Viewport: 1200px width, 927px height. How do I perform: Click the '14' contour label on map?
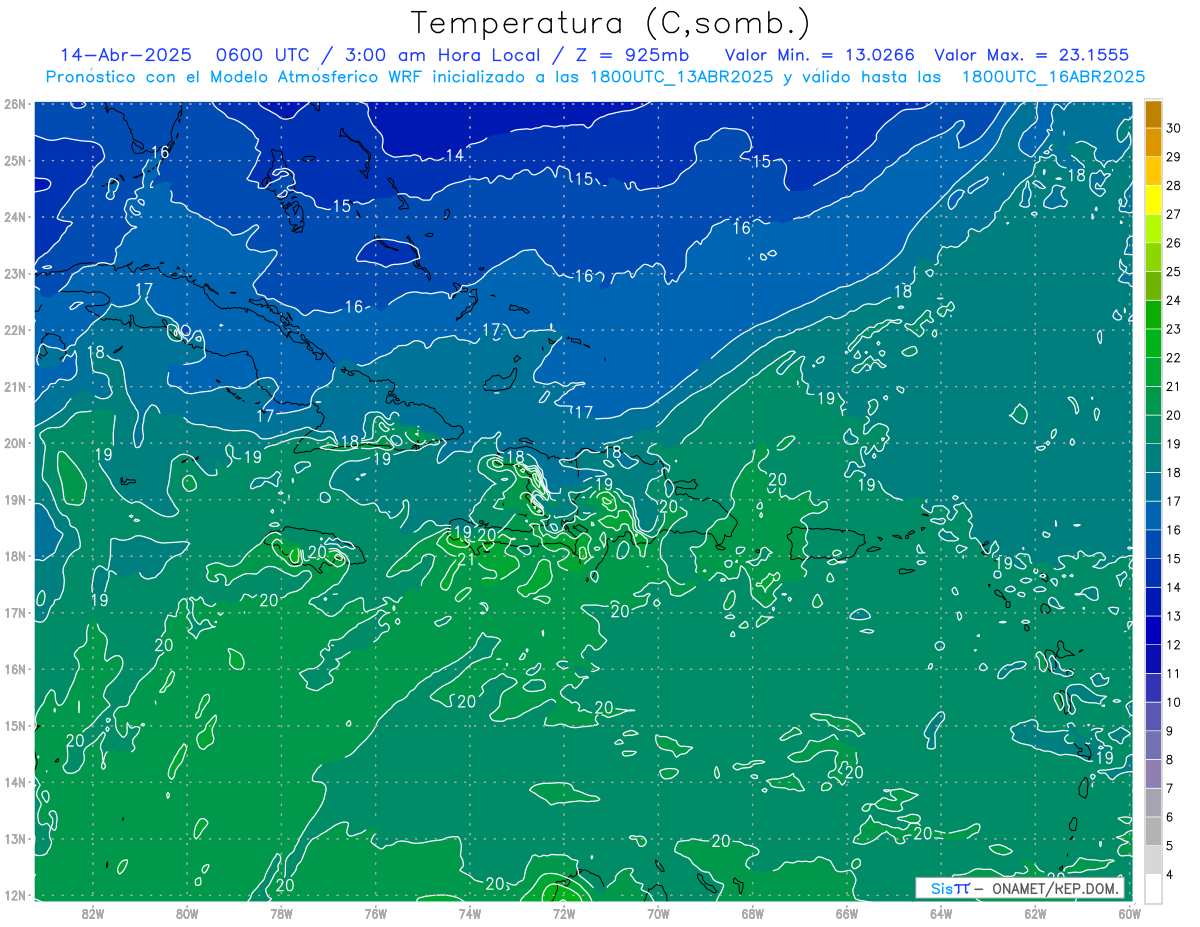455,155
